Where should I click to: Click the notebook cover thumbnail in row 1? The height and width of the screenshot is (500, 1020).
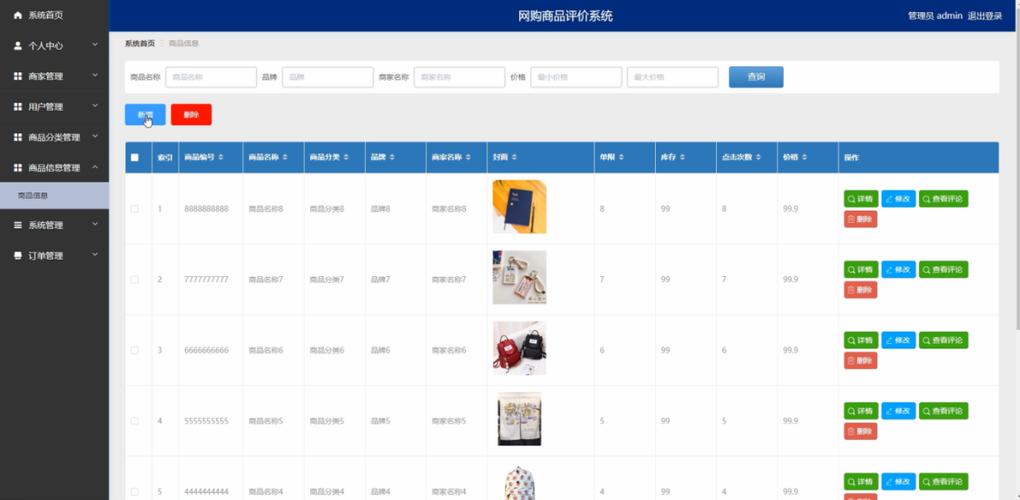pos(519,207)
